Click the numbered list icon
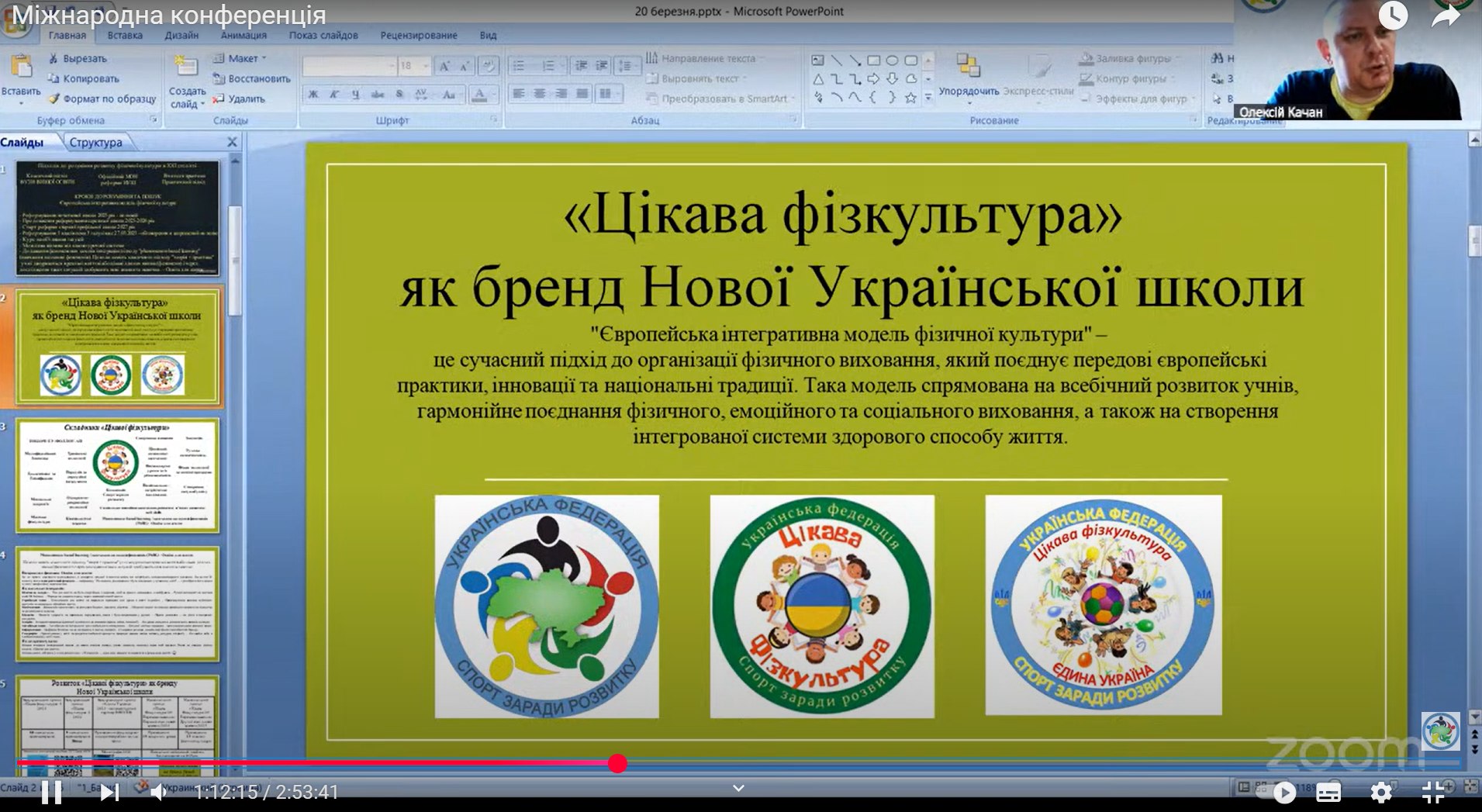Screen dimensions: 1482x812 tap(550, 67)
